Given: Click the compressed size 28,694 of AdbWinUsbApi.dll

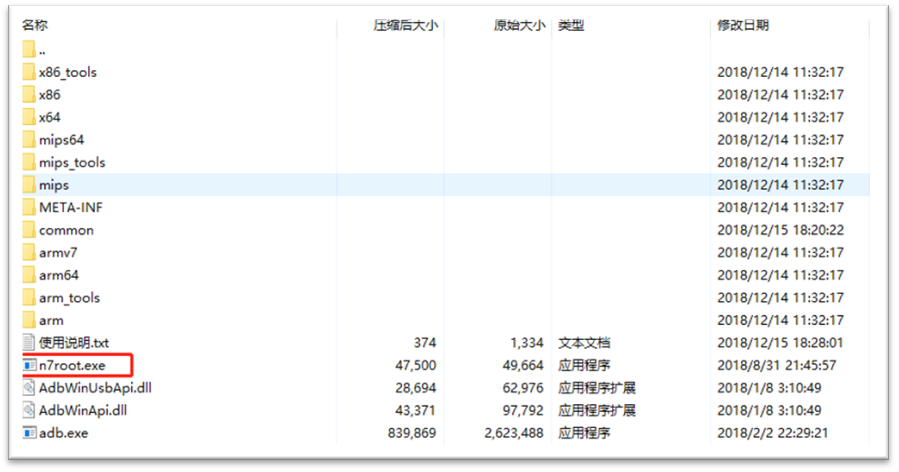Looking at the screenshot, I should click(x=416, y=388).
